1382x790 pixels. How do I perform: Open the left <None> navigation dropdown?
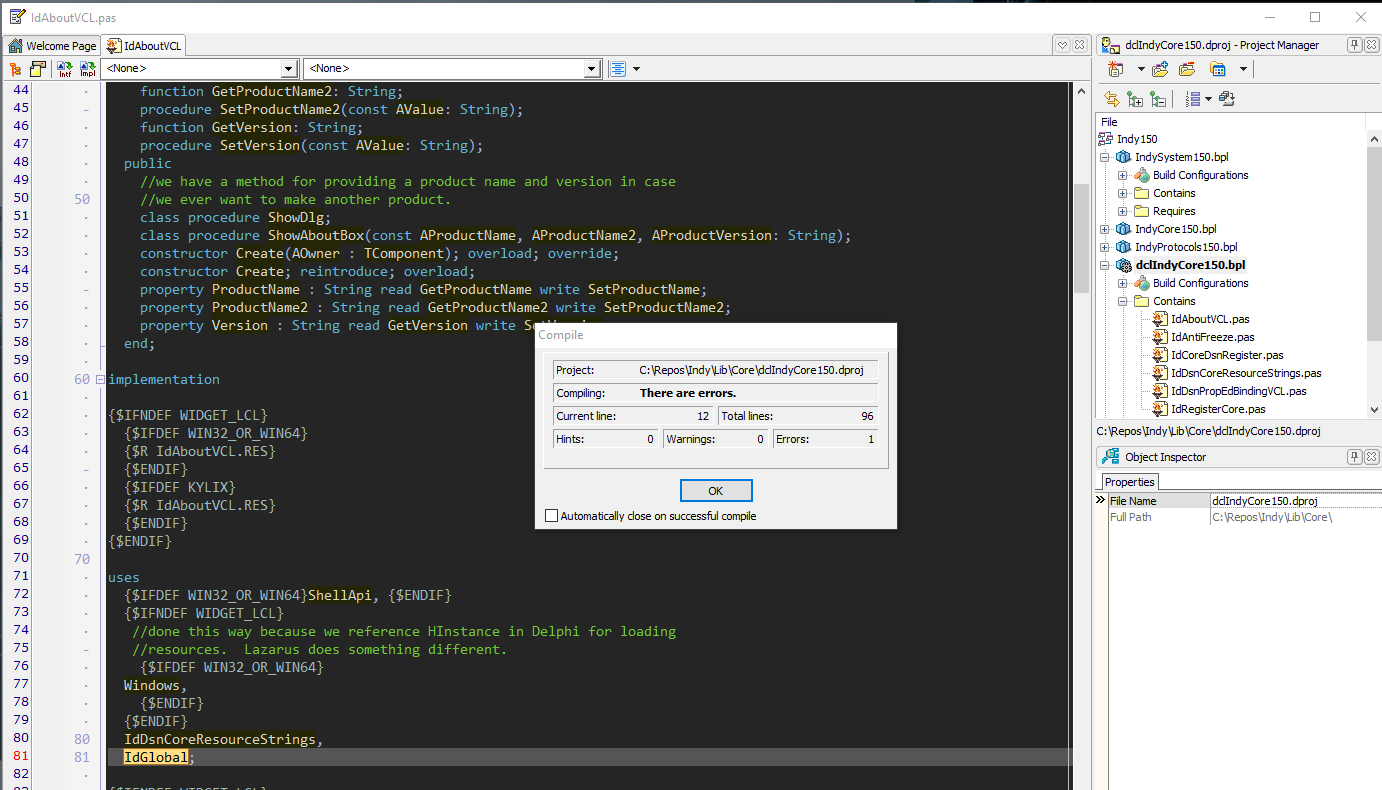pyautogui.click(x=289, y=68)
